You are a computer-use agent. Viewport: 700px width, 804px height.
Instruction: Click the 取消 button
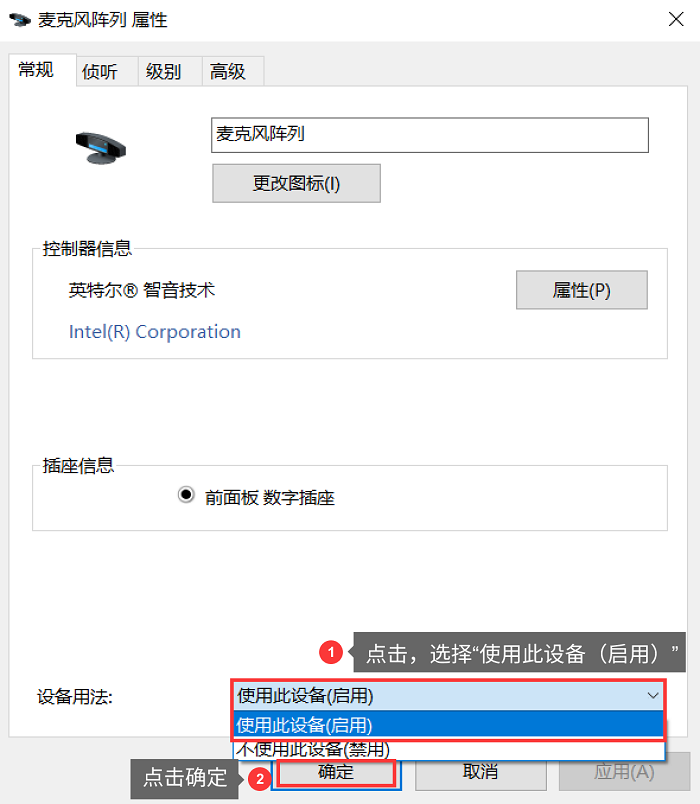[478, 772]
